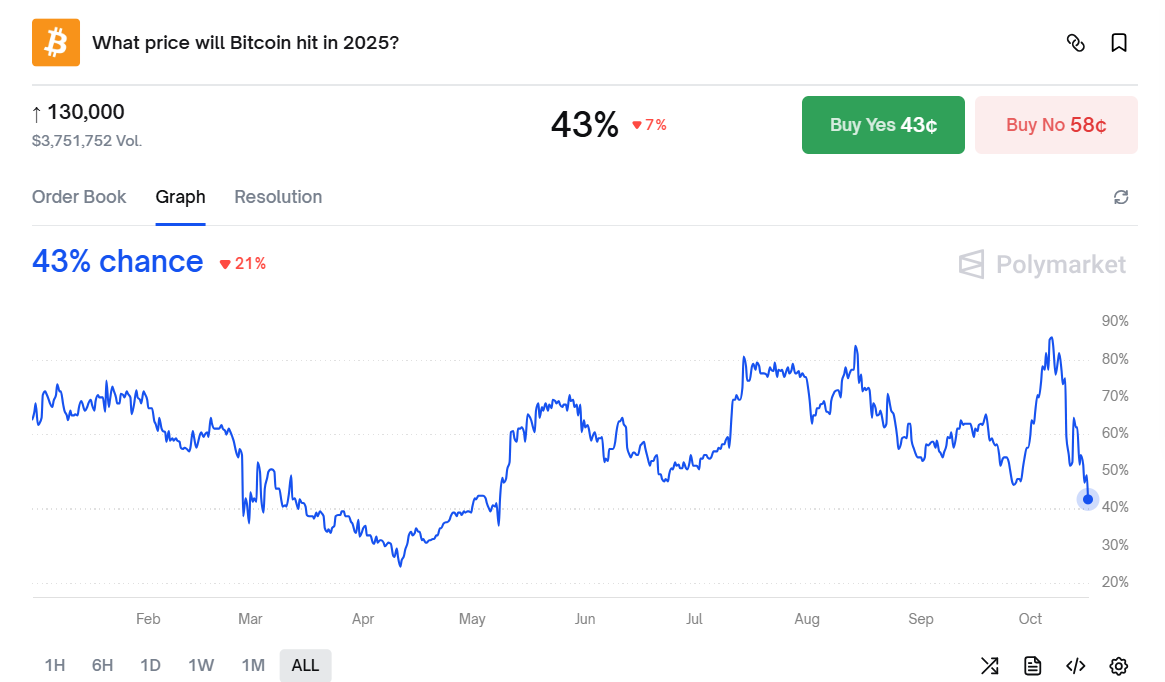Select the Graph tab

click(x=180, y=197)
